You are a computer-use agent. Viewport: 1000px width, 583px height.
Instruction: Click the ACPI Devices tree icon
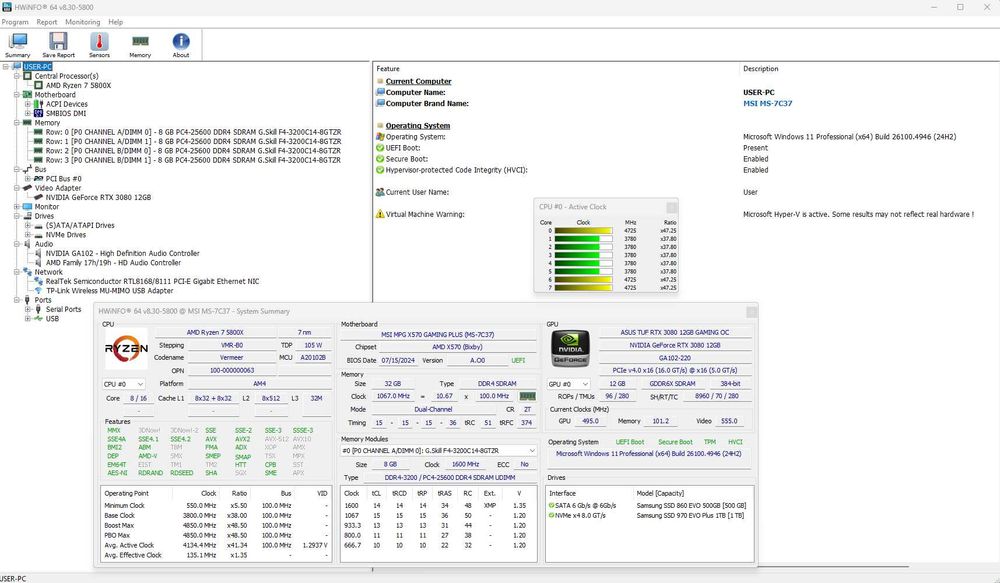pos(38,104)
